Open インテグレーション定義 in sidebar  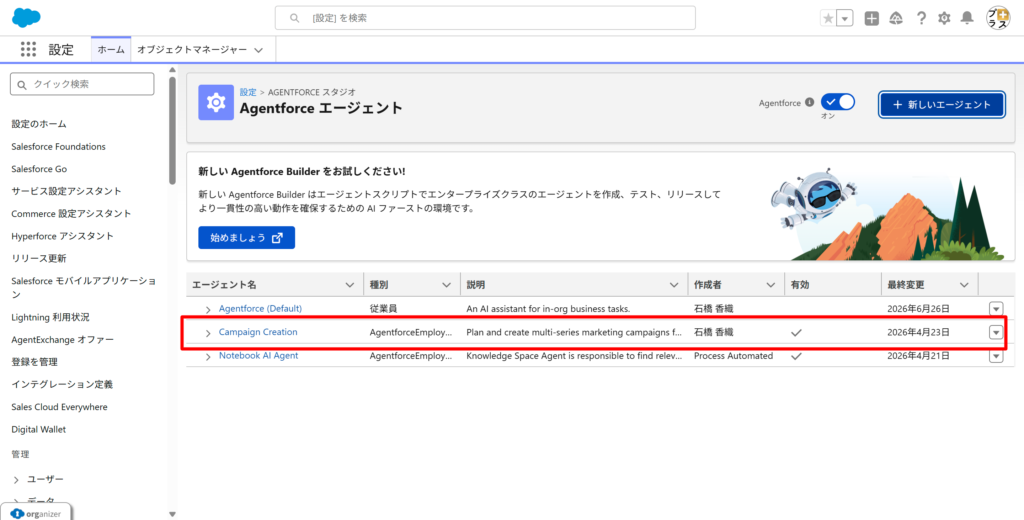pyautogui.click(x=62, y=384)
